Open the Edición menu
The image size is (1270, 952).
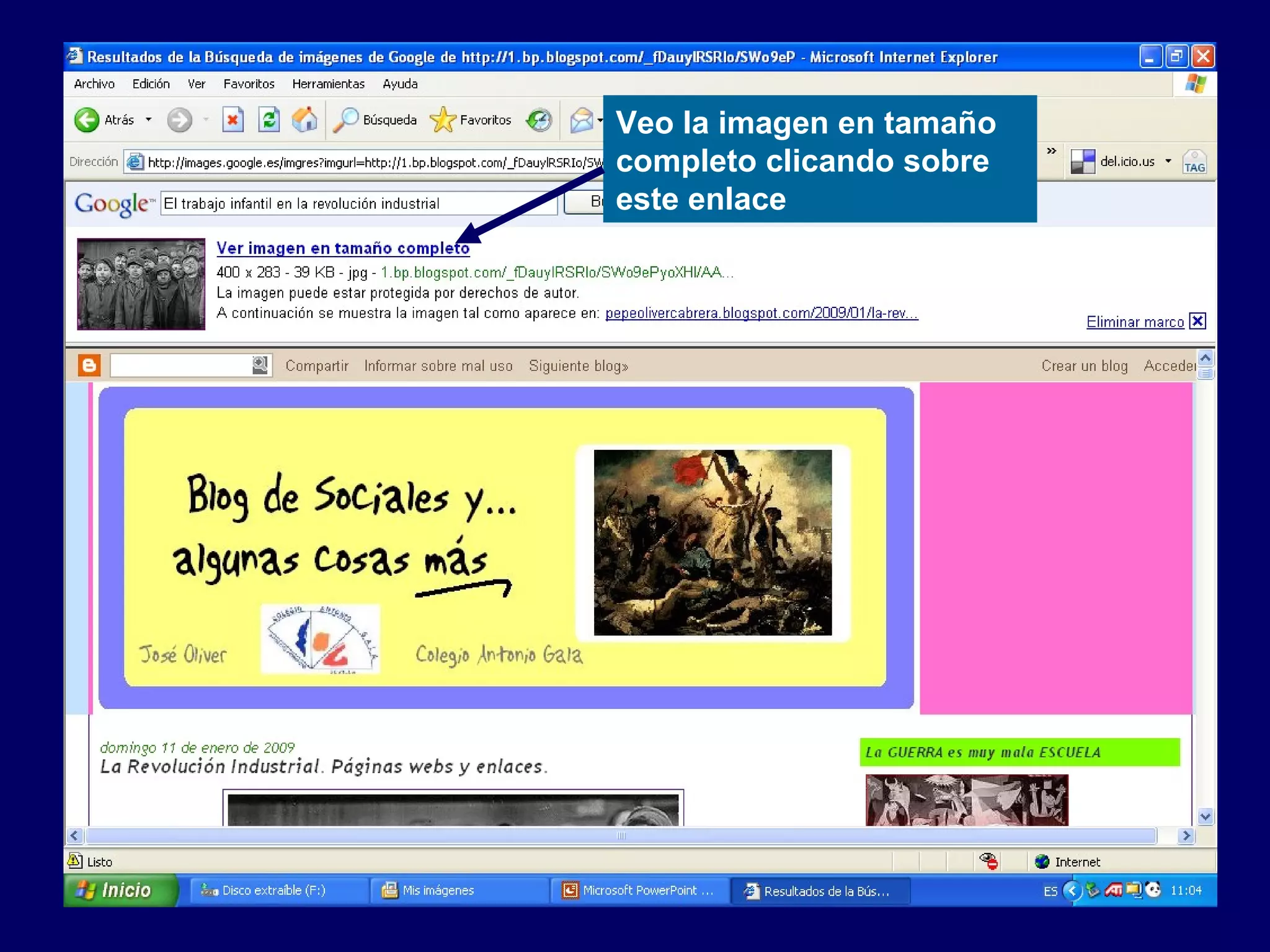click(151, 84)
